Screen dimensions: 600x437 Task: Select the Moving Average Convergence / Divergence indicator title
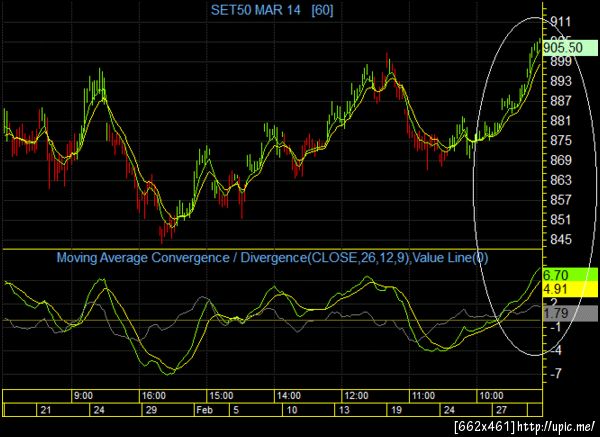click(x=272, y=258)
